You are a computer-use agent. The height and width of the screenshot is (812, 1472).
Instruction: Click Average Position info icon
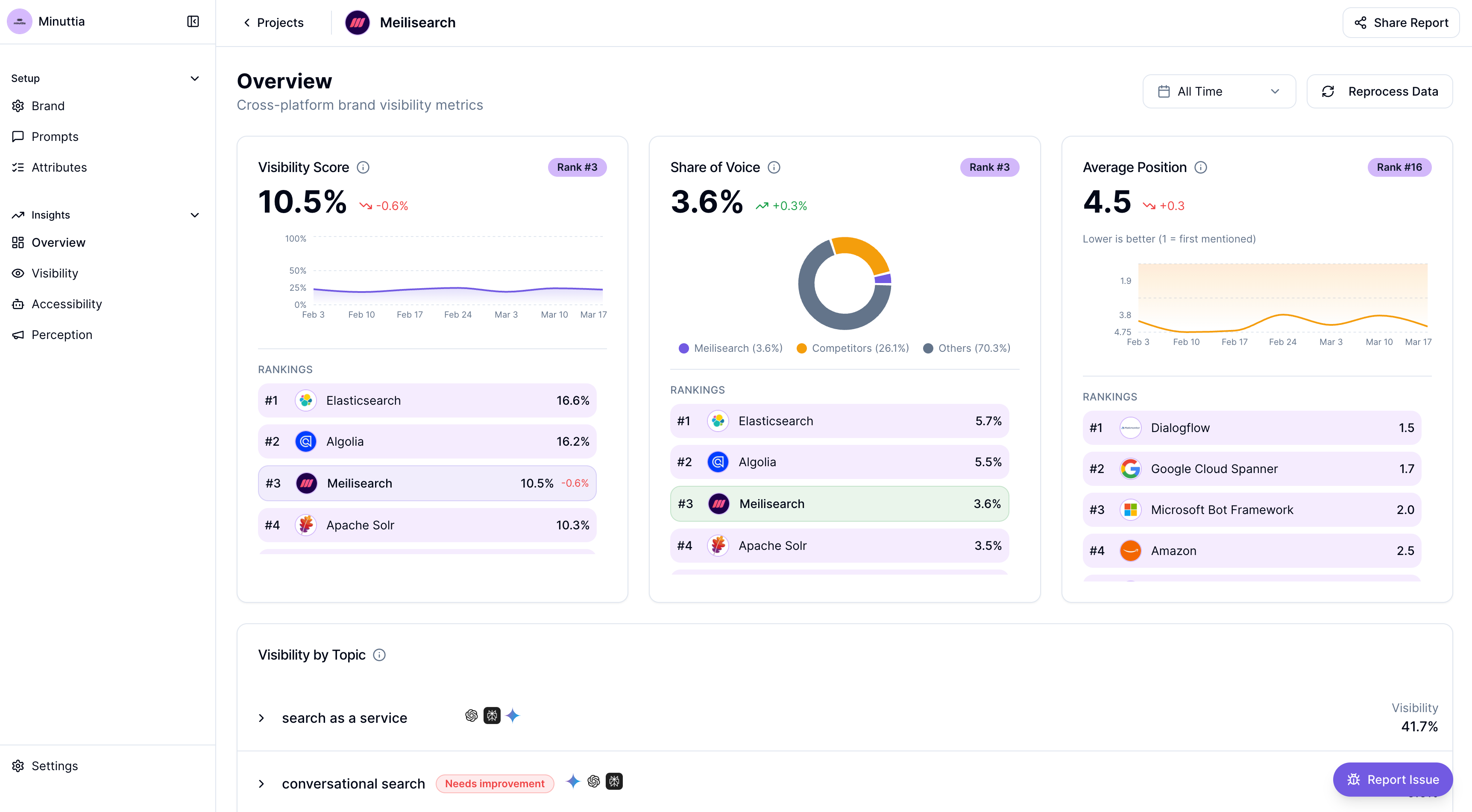[x=1201, y=167]
